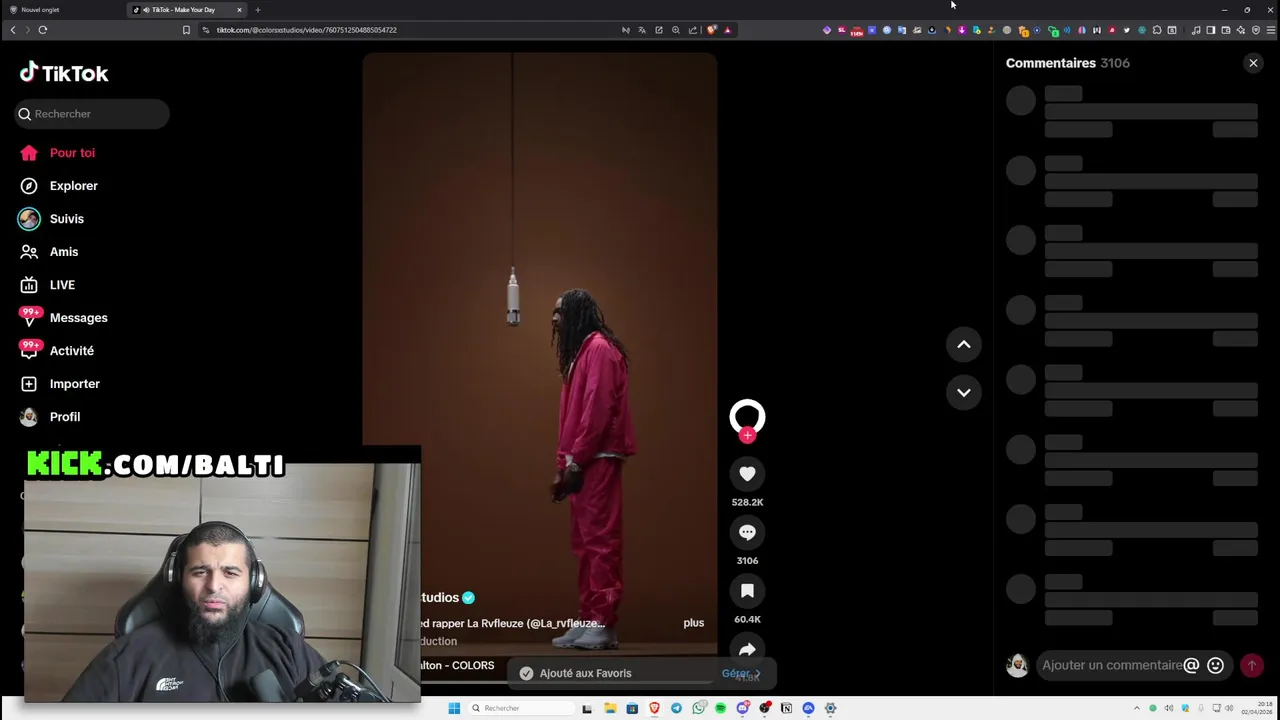
Task: Open Notion from the taskbar
Action: [x=786, y=708]
